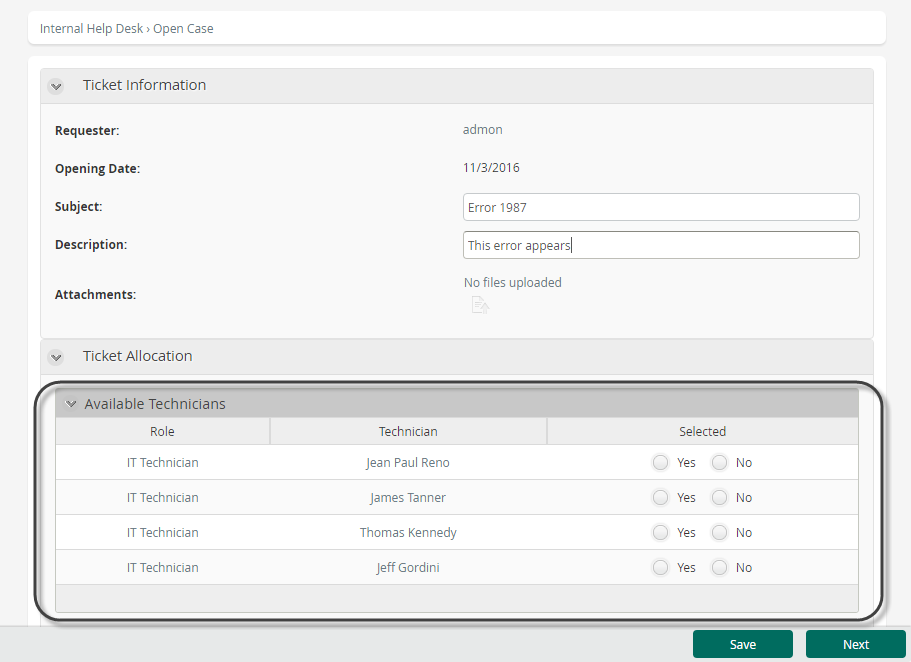Image resolution: width=911 pixels, height=662 pixels.
Task: Click the requester value admon
Action: pos(482,130)
